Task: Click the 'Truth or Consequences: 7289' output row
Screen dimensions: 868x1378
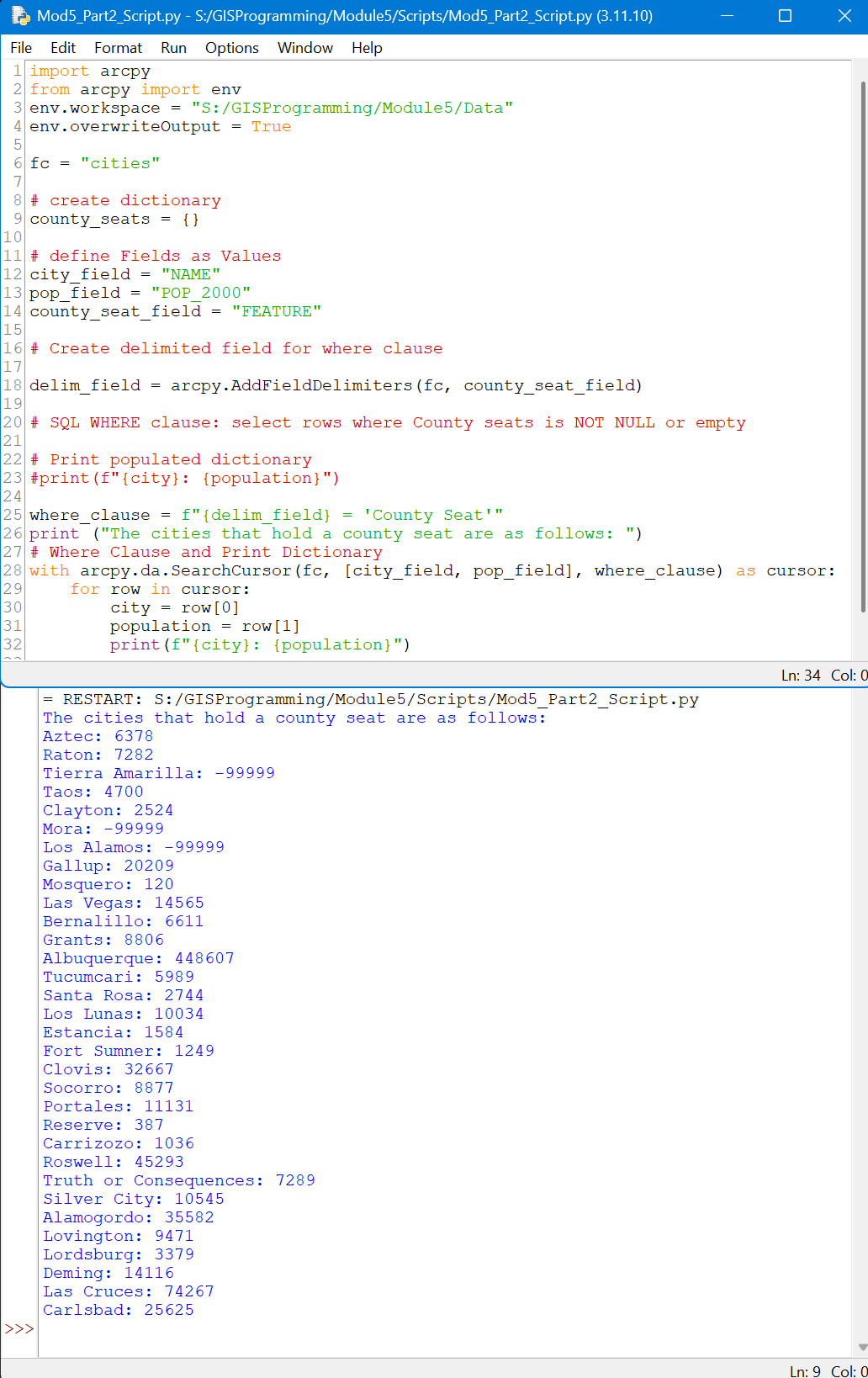Action: (x=179, y=1180)
